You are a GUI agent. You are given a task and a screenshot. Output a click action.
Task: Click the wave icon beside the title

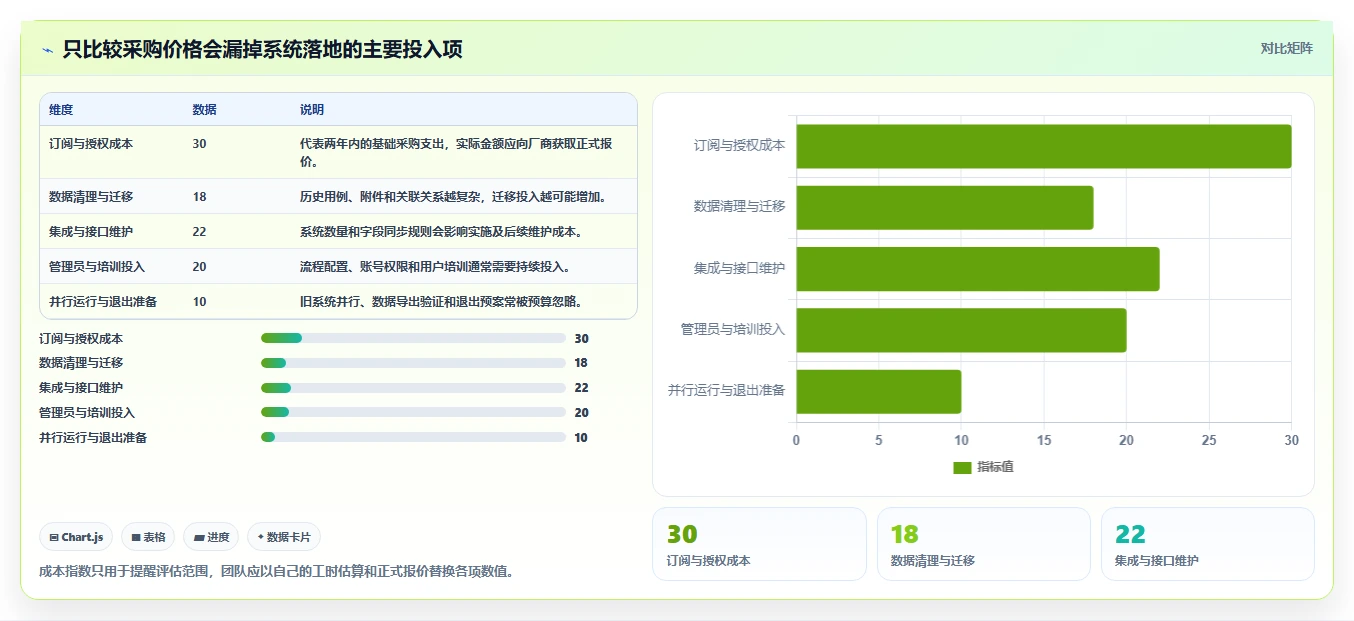[x=47, y=50]
